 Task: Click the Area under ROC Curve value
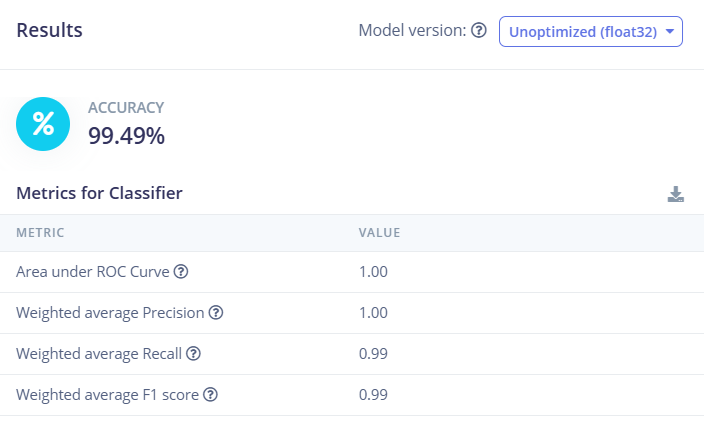tap(373, 272)
